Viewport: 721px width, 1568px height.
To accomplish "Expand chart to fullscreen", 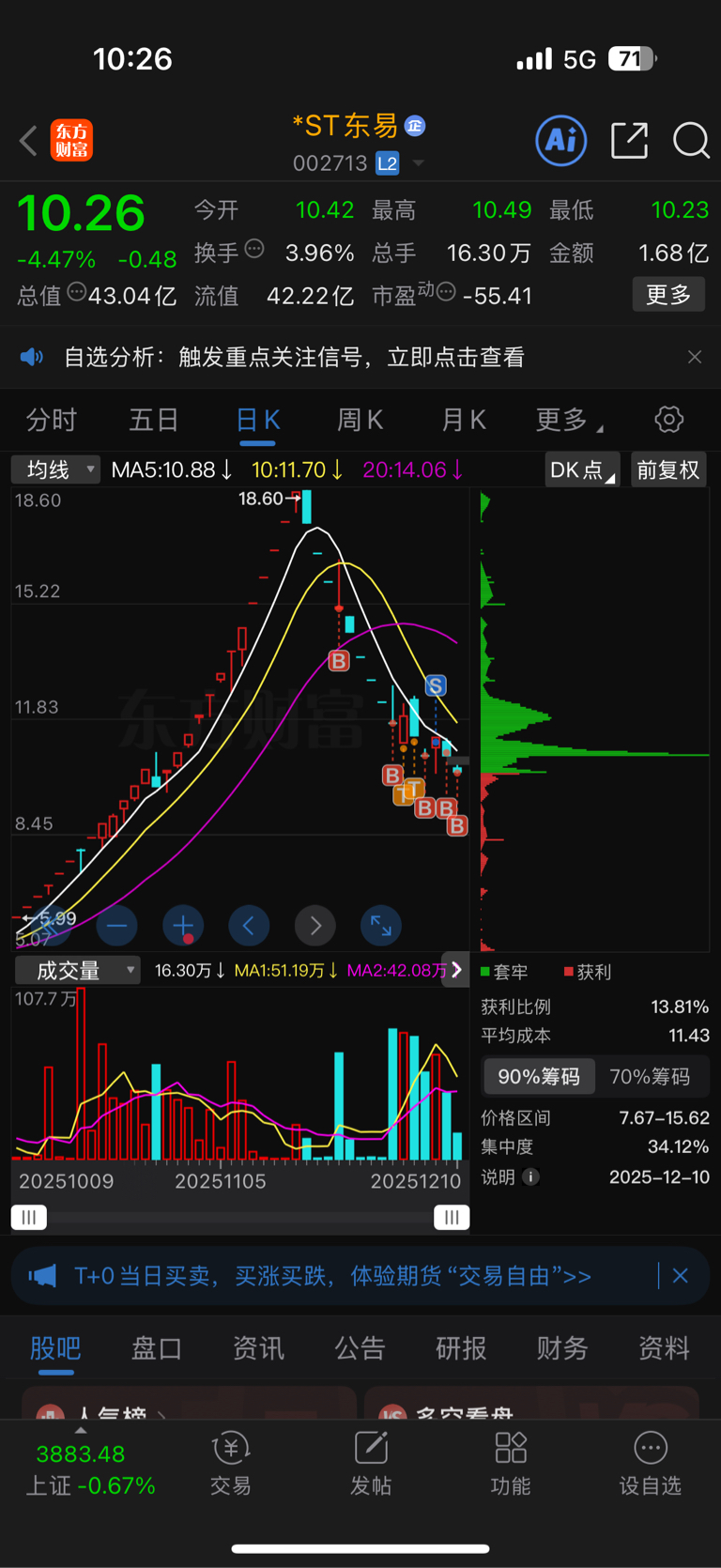I will [x=381, y=926].
